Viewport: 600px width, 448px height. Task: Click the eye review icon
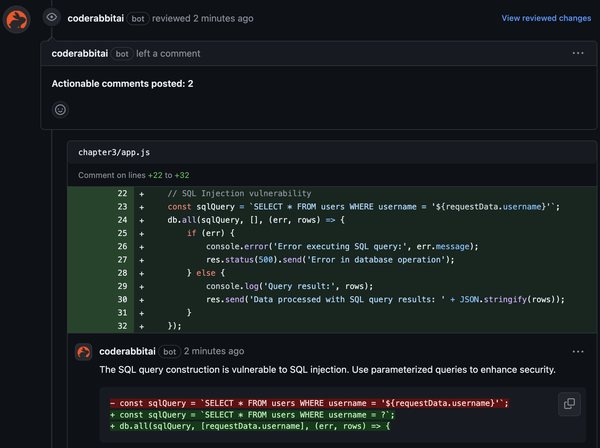pyautogui.click(x=52, y=17)
